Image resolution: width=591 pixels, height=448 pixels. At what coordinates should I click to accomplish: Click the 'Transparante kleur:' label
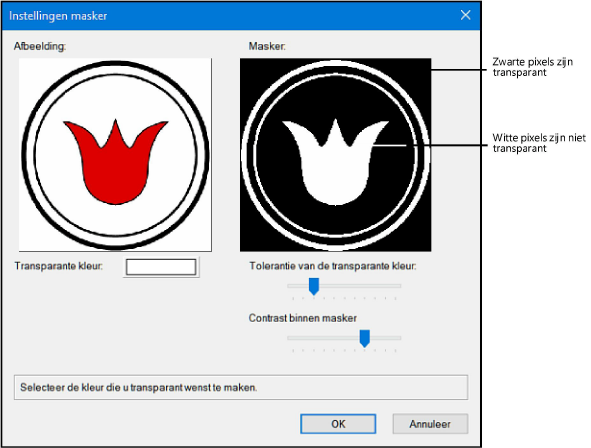59,266
